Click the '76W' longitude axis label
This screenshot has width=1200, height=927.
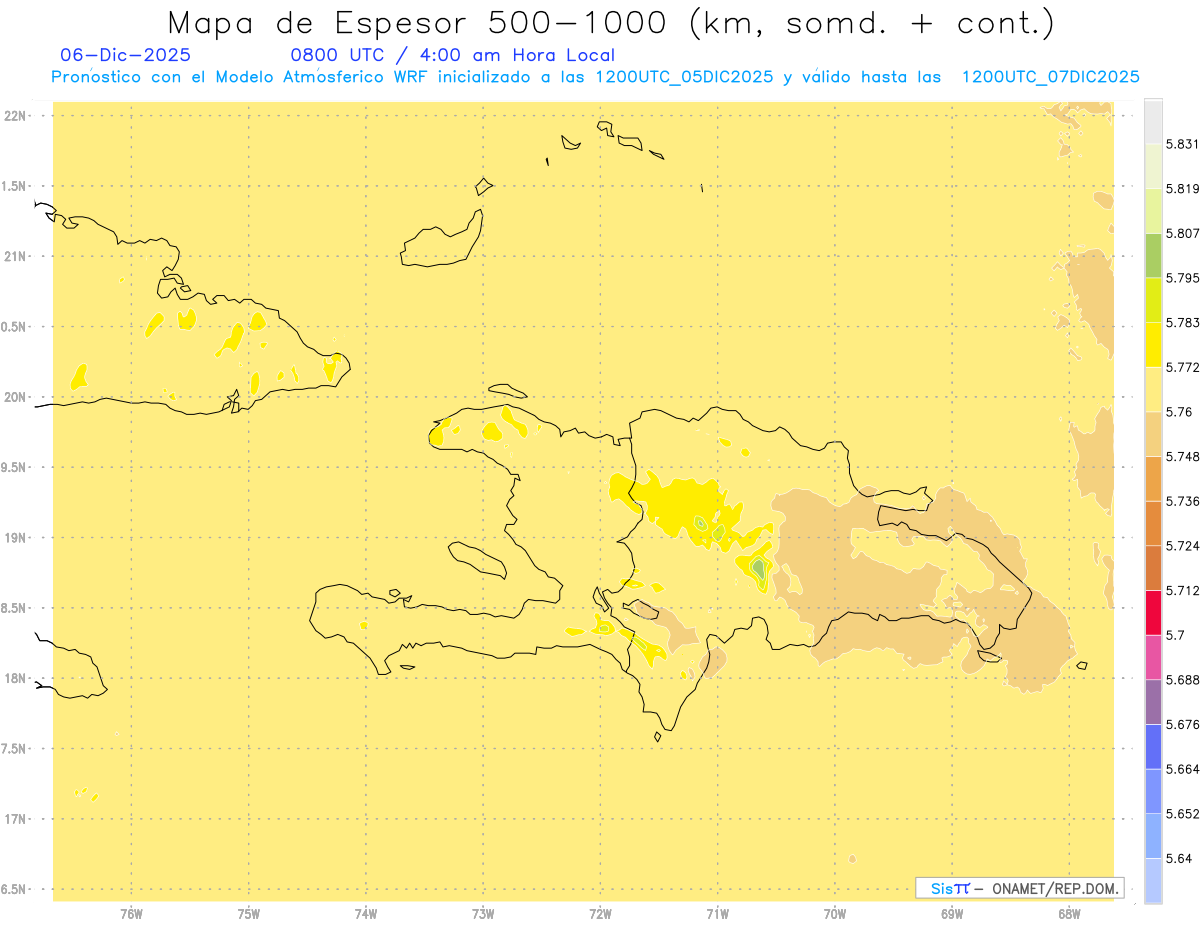pos(131,913)
